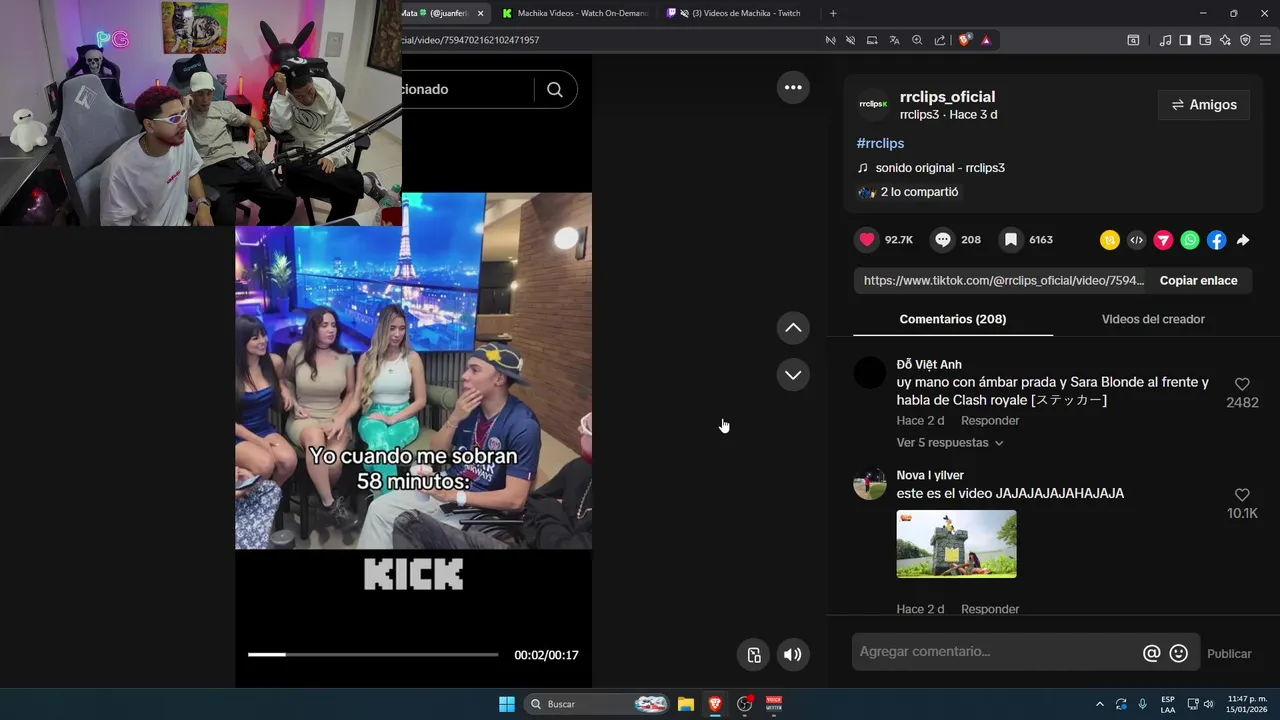The height and width of the screenshot is (720, 1280).
Task: Open browser hamburger main menu
Action: pos(1265,40)
